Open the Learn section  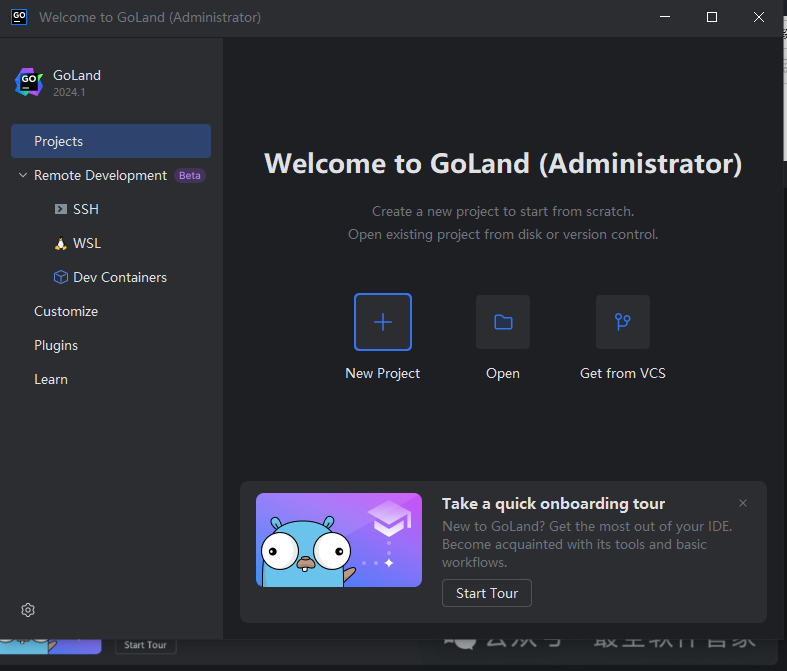click(x=51, y=379)
